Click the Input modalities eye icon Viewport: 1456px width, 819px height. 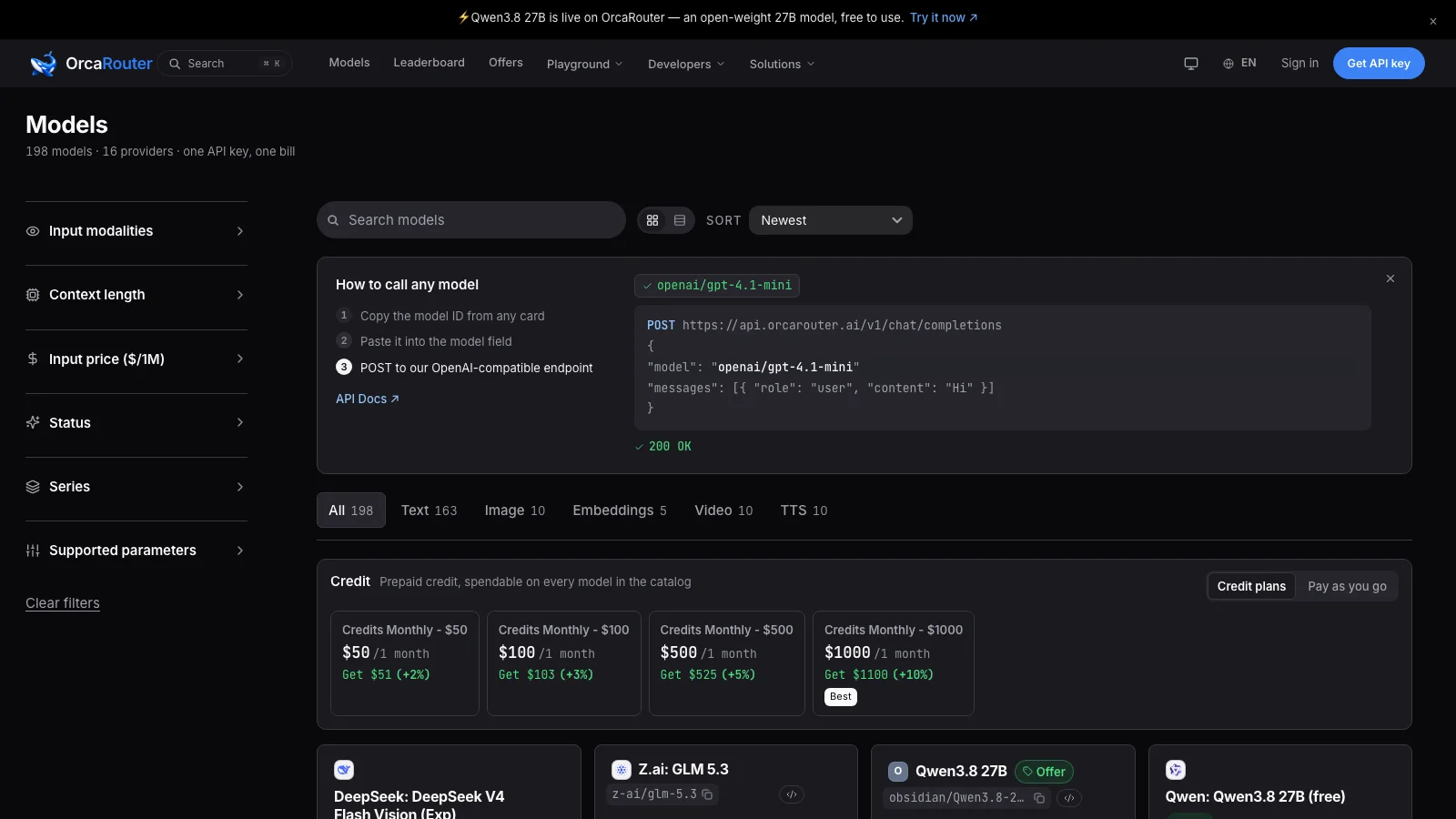pyautogui.click(x=33, y=231)
